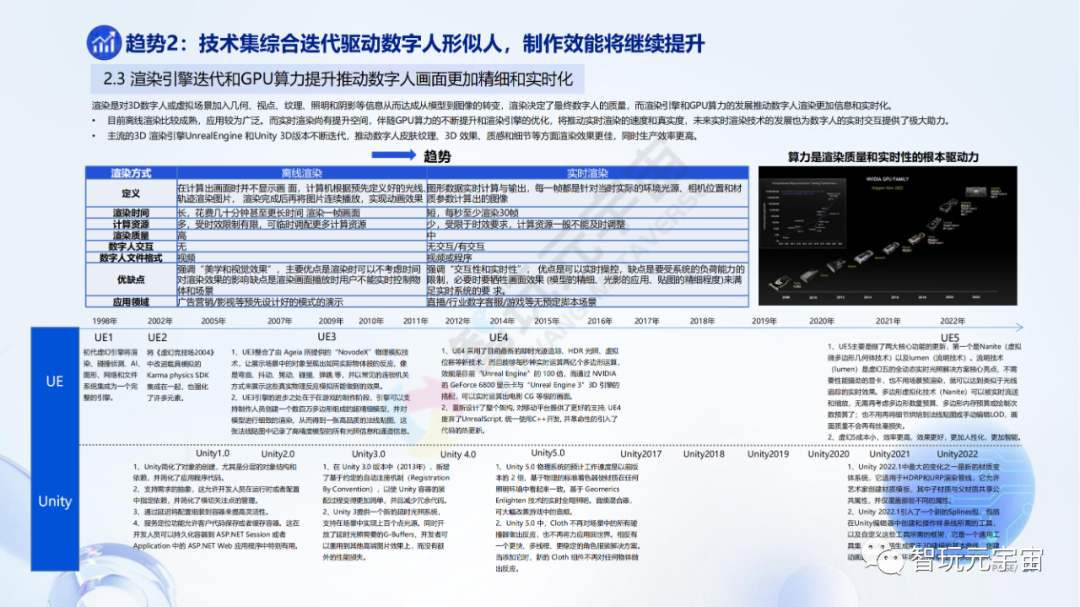Click the 趋势 label above the table

[x=437, y=156]
